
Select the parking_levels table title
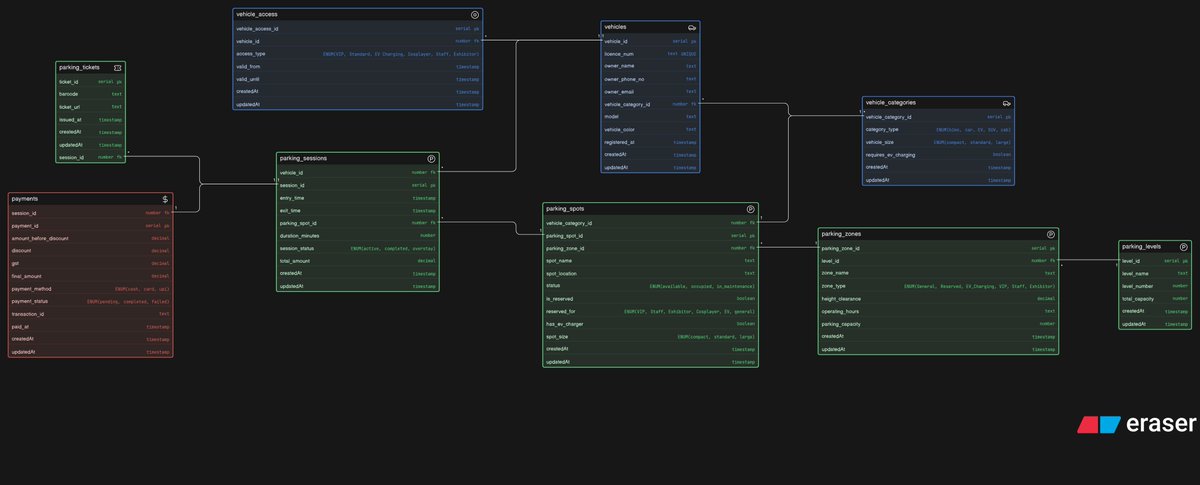coord(1141,246)
